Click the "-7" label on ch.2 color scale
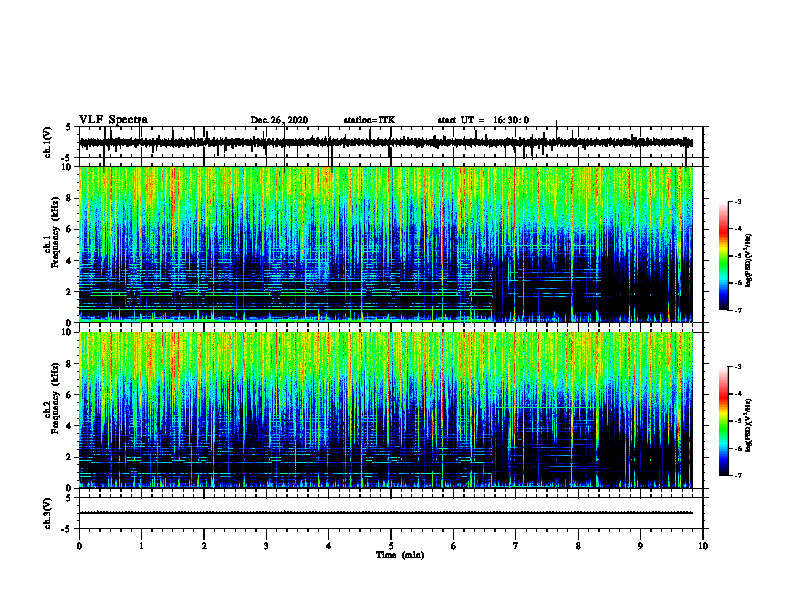 pyautogui.click(x=737, y=475)
